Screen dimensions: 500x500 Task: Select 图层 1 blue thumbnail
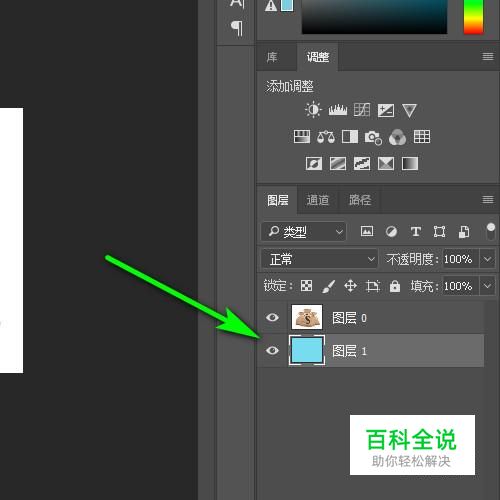[307, 350]
